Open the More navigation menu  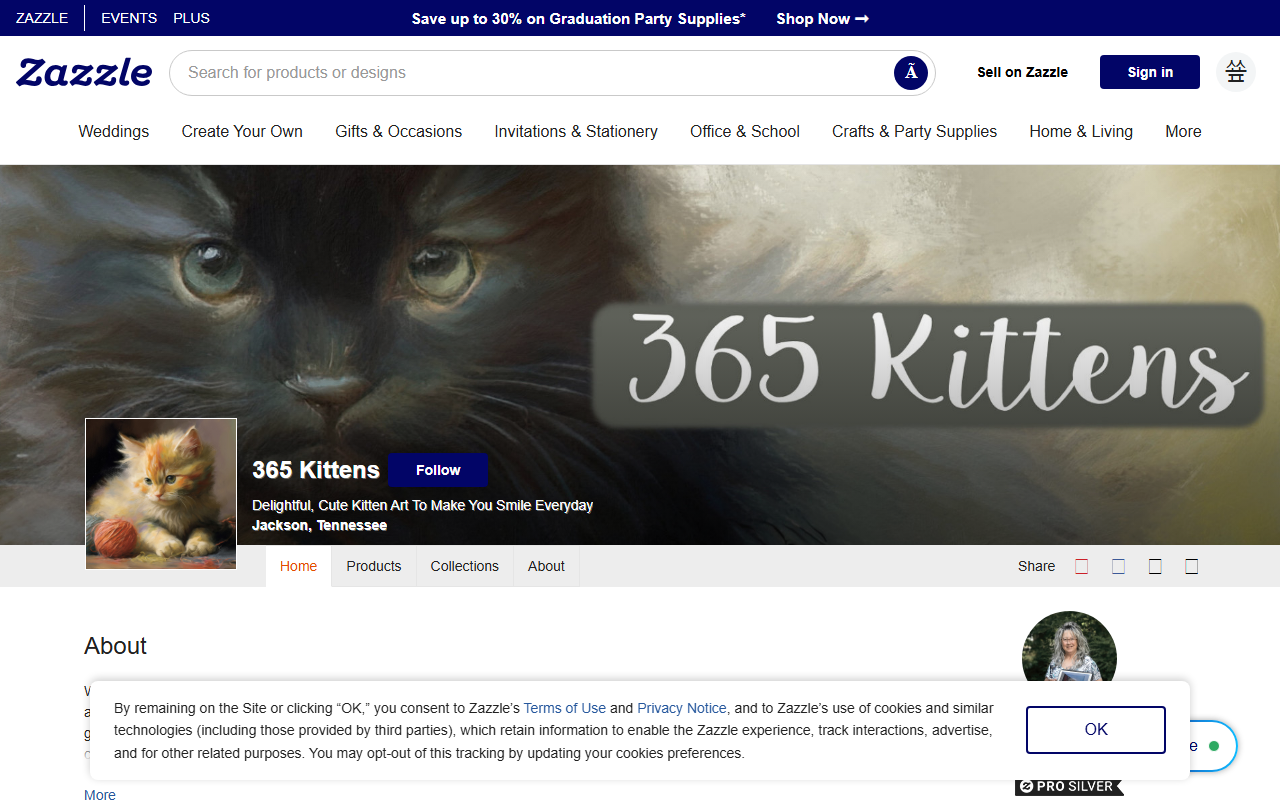click(x=1183, y=131)
